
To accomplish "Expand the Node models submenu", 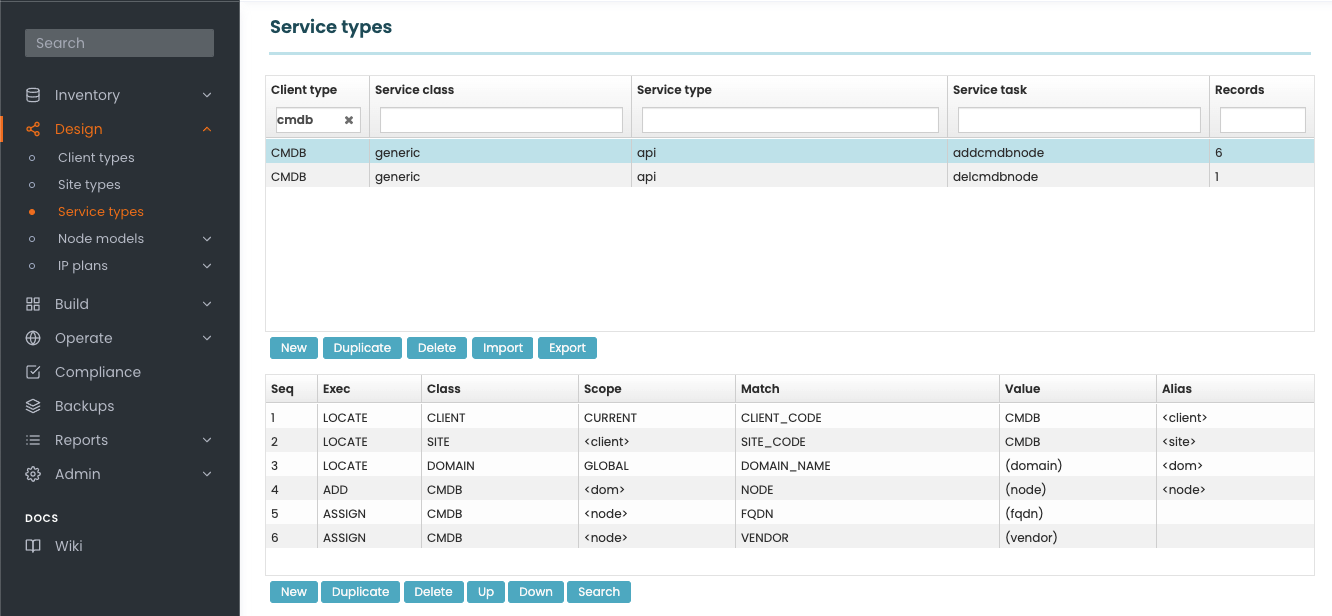I will [207, 239].
